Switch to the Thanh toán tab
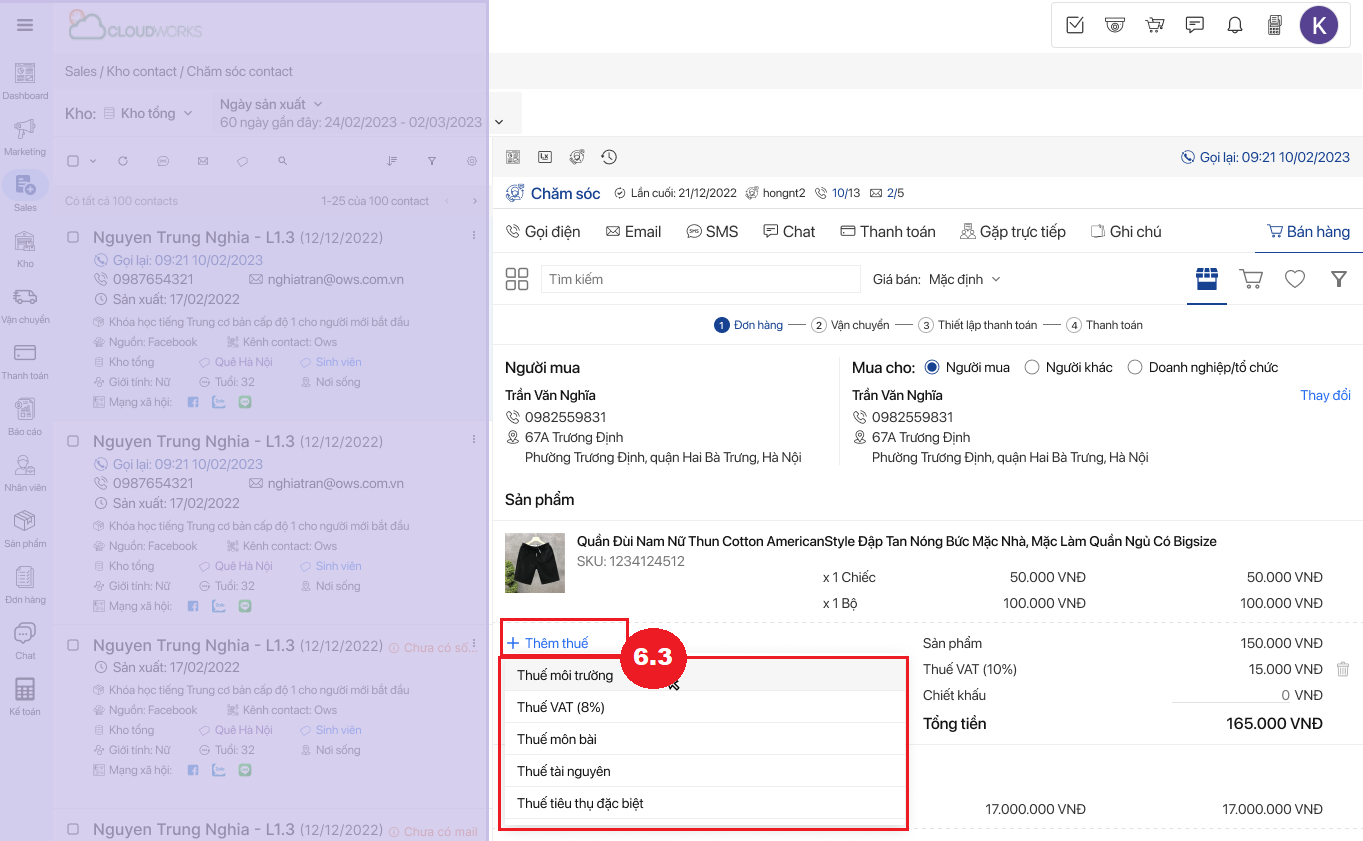The image size is (1363, 841). coord(888,231)
